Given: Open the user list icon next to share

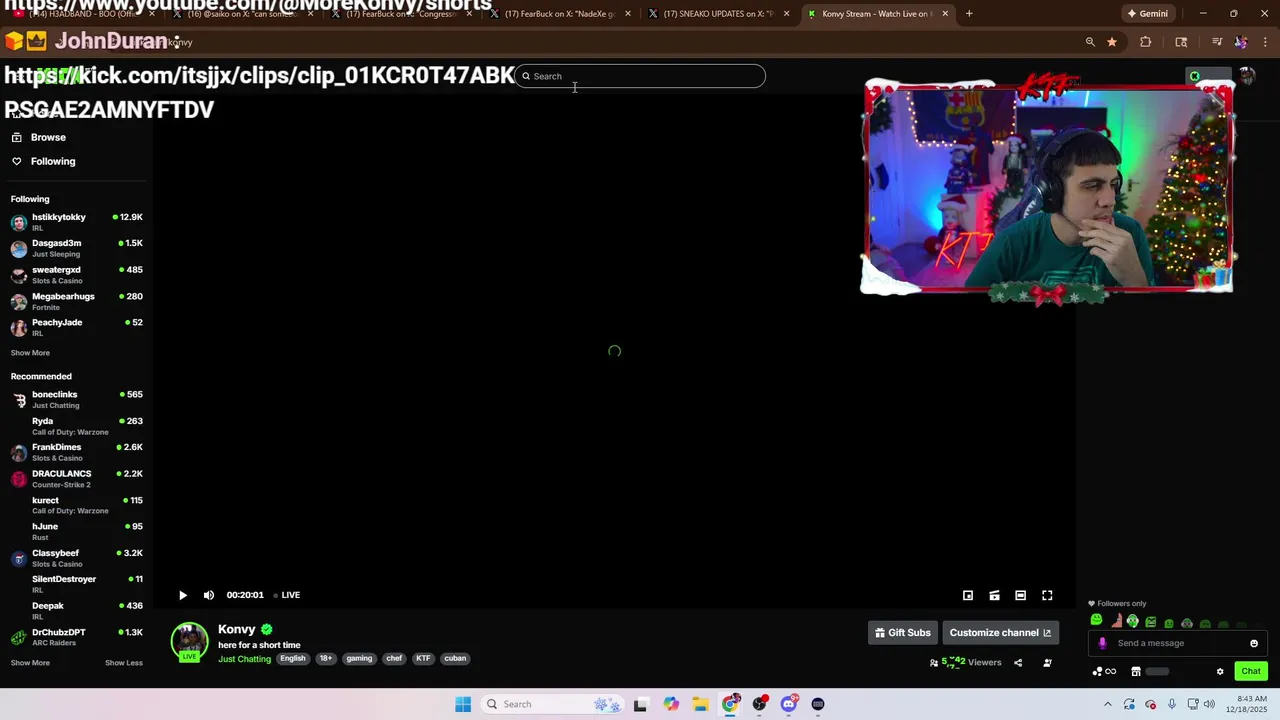Looking at the screenshot, I should point(1047,662).
